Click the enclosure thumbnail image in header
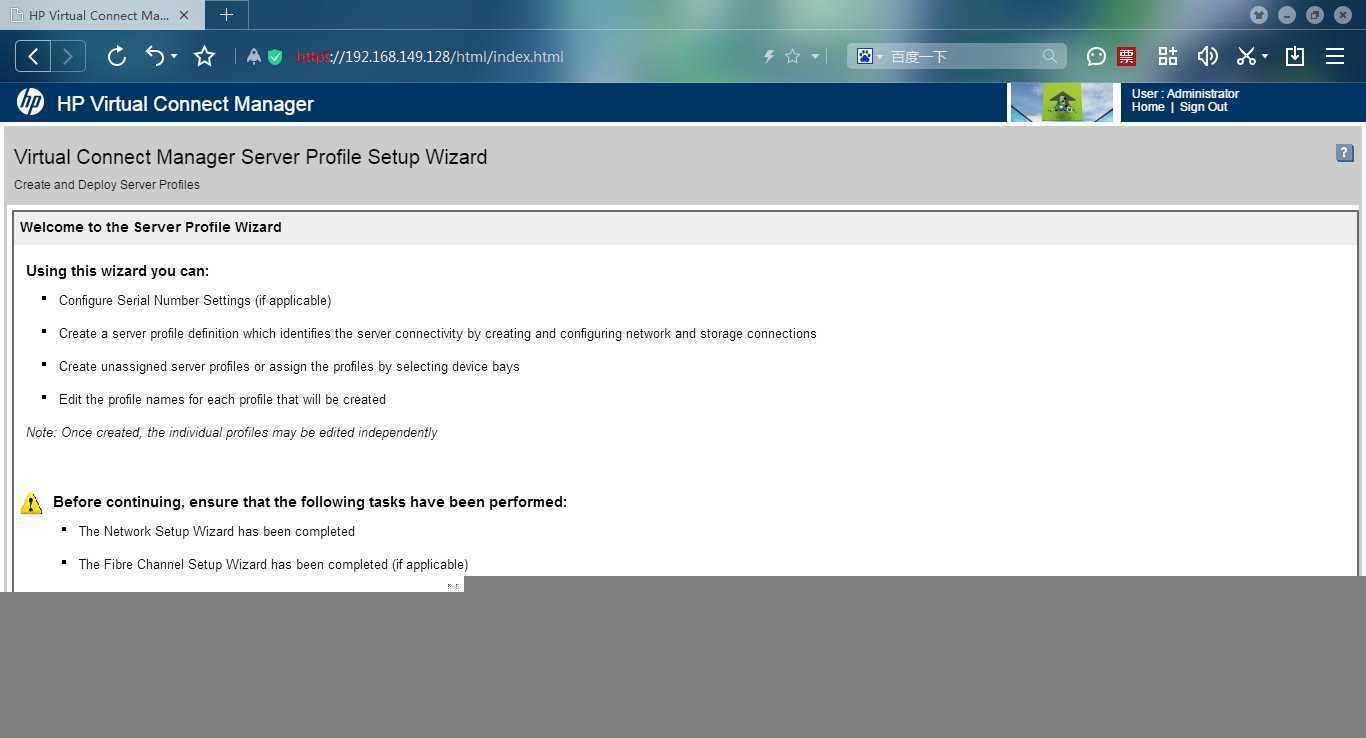 coord(1062,103)
